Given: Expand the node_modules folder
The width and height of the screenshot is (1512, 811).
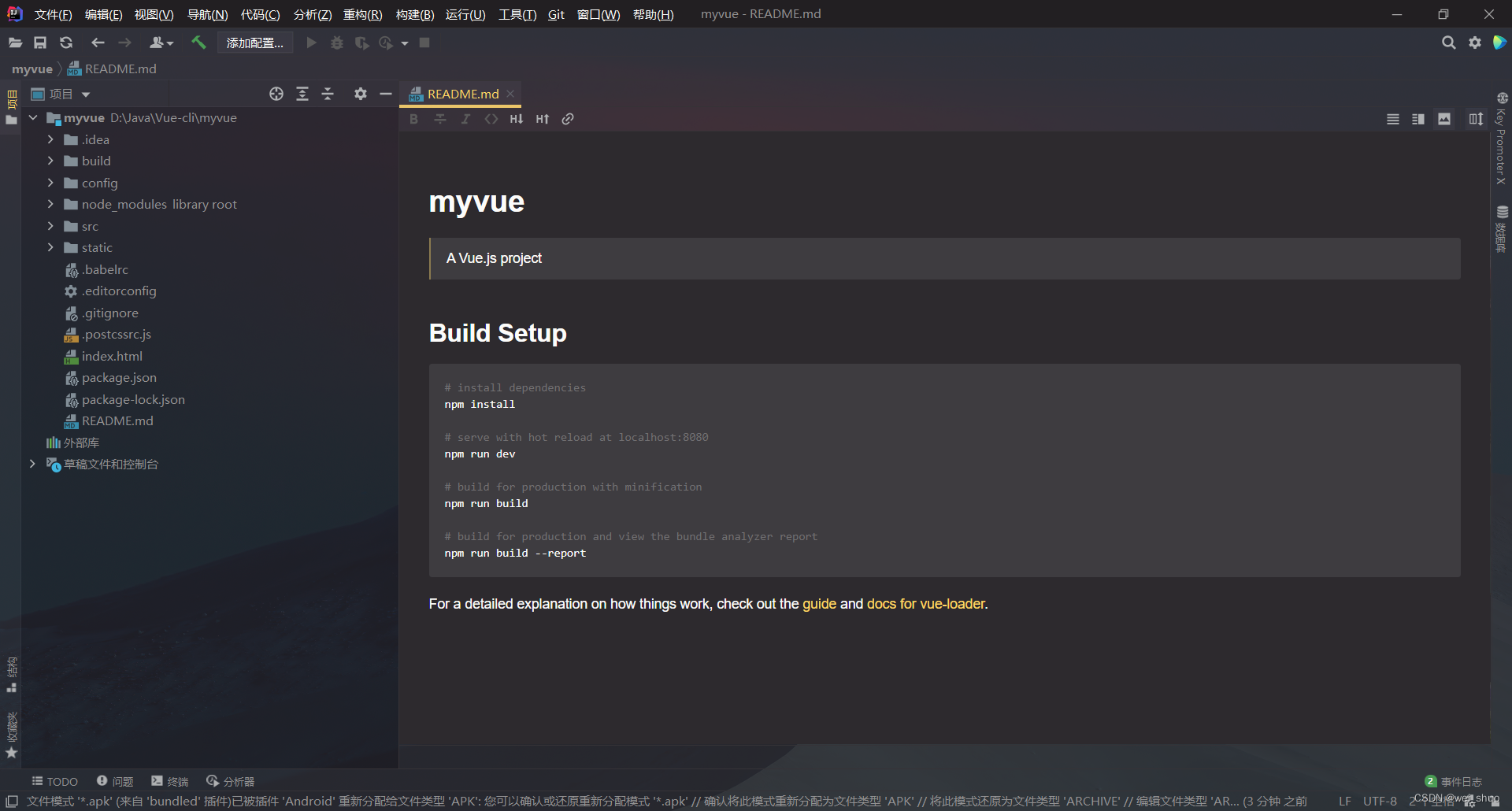Looking at the screenshot, I should 50,204.
